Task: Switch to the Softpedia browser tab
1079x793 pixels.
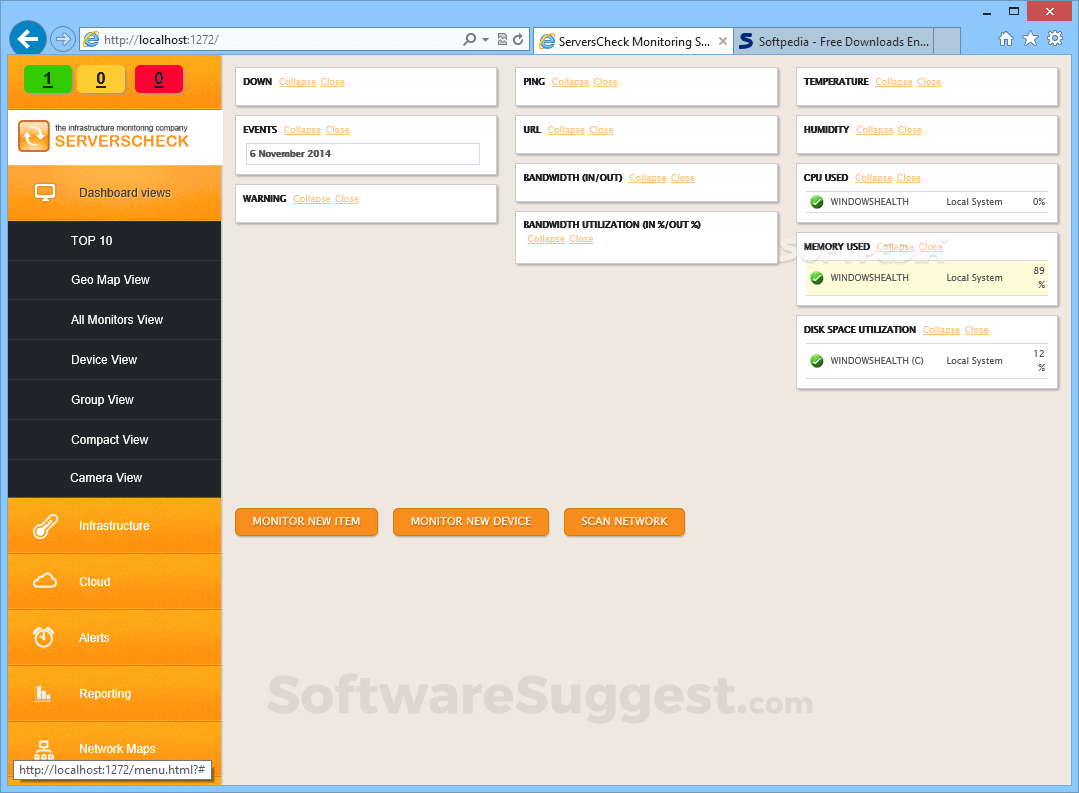Action: (836, 41)
